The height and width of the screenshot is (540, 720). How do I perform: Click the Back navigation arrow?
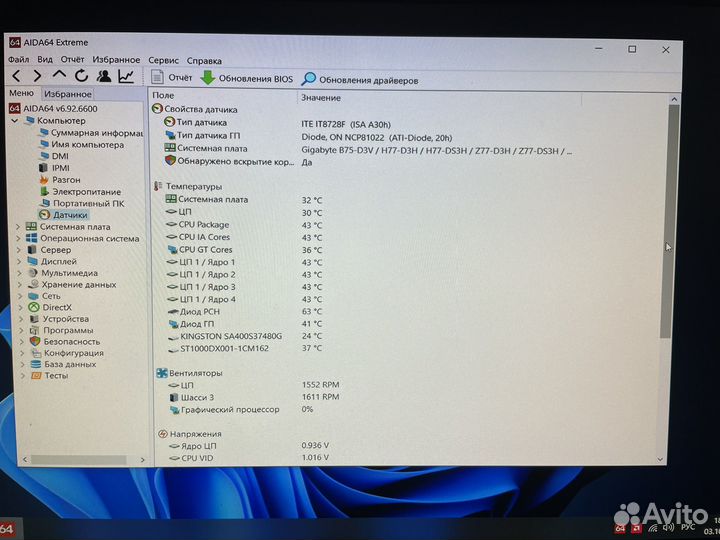point(16,77)
